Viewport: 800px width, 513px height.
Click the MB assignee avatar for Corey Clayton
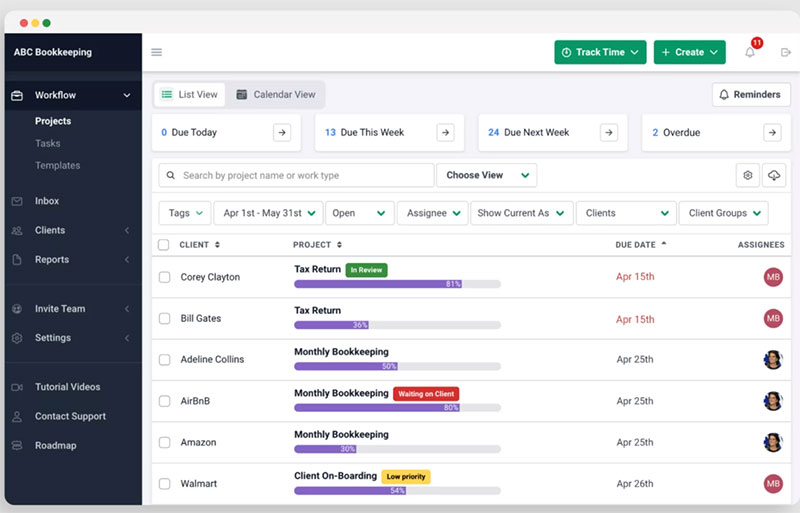pyautogui.click(x=773, y=277)
